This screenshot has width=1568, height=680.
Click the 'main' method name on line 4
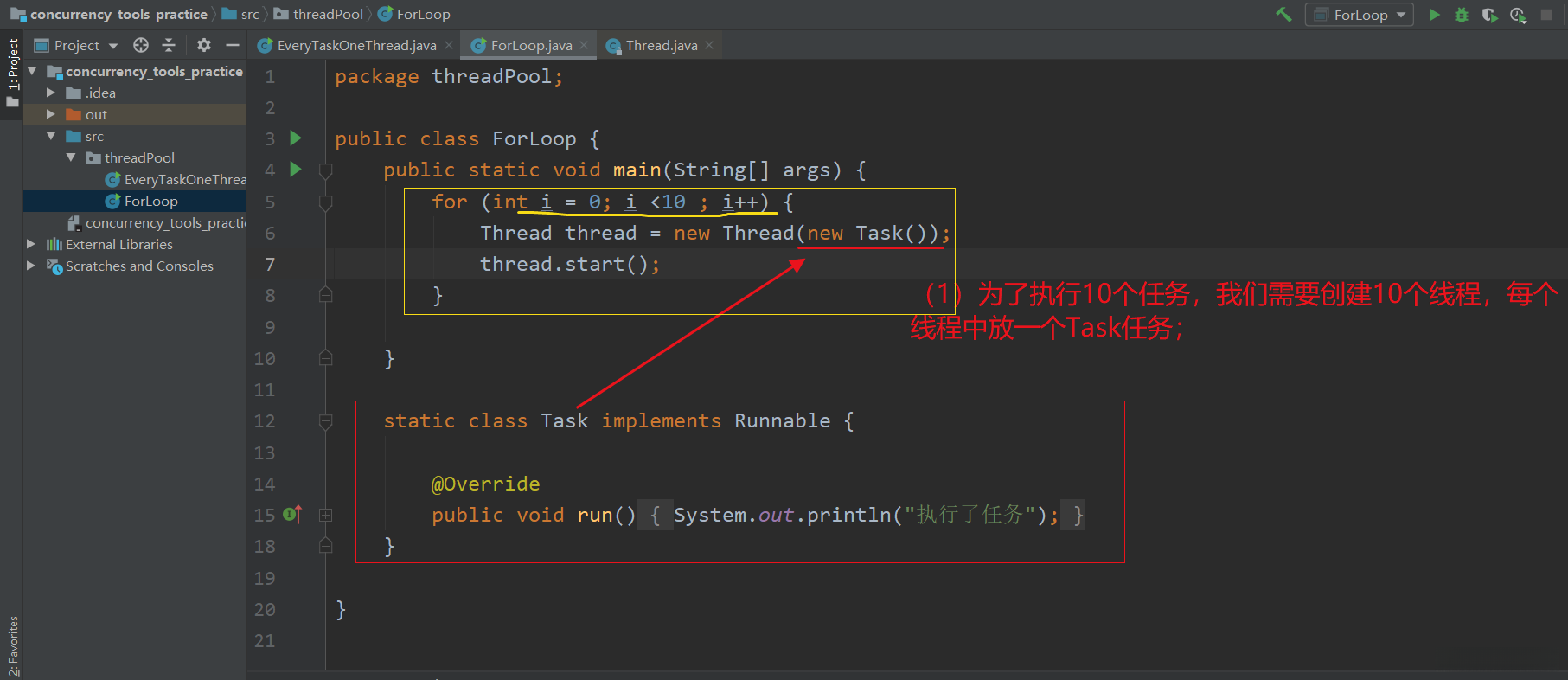pyautogui.click(x=637, y=170)
